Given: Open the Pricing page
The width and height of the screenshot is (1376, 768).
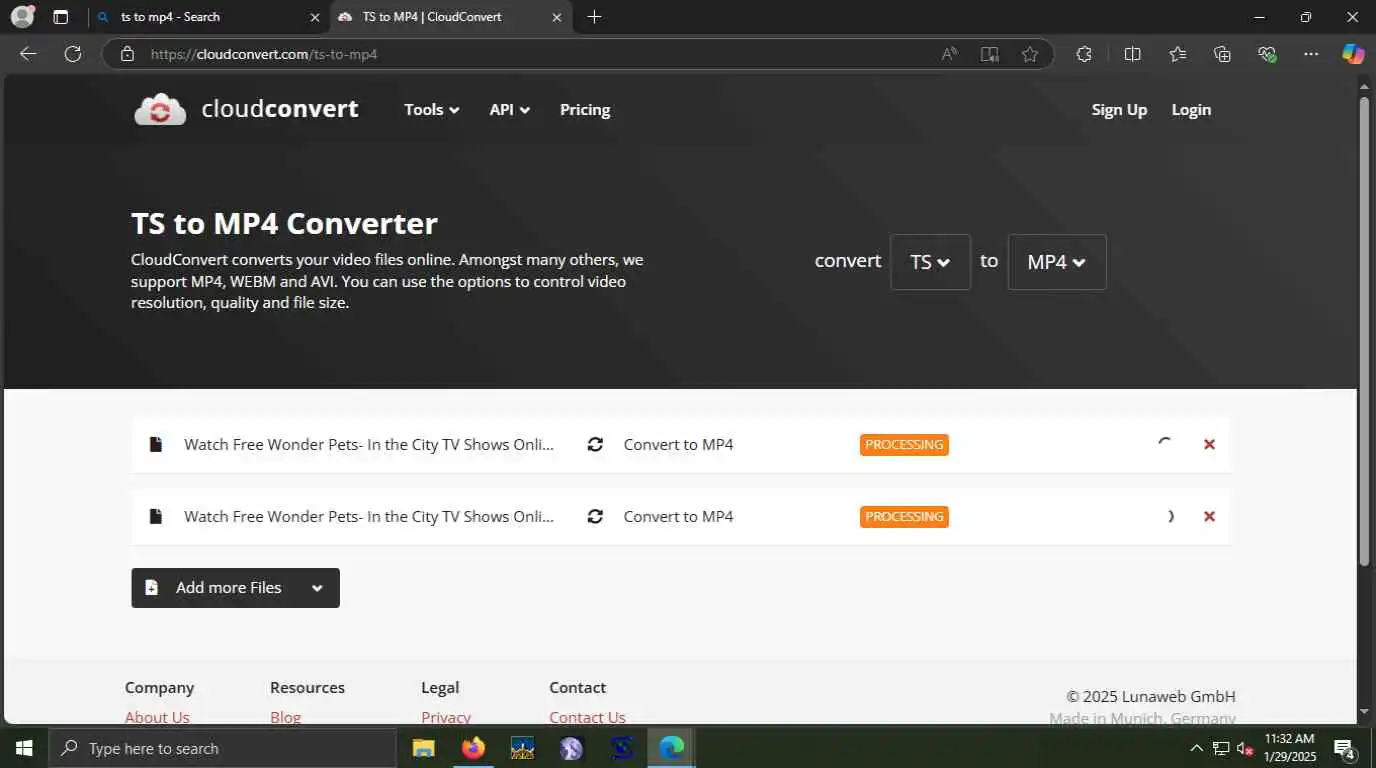Looking at the screenshot, I should (585, 110).
